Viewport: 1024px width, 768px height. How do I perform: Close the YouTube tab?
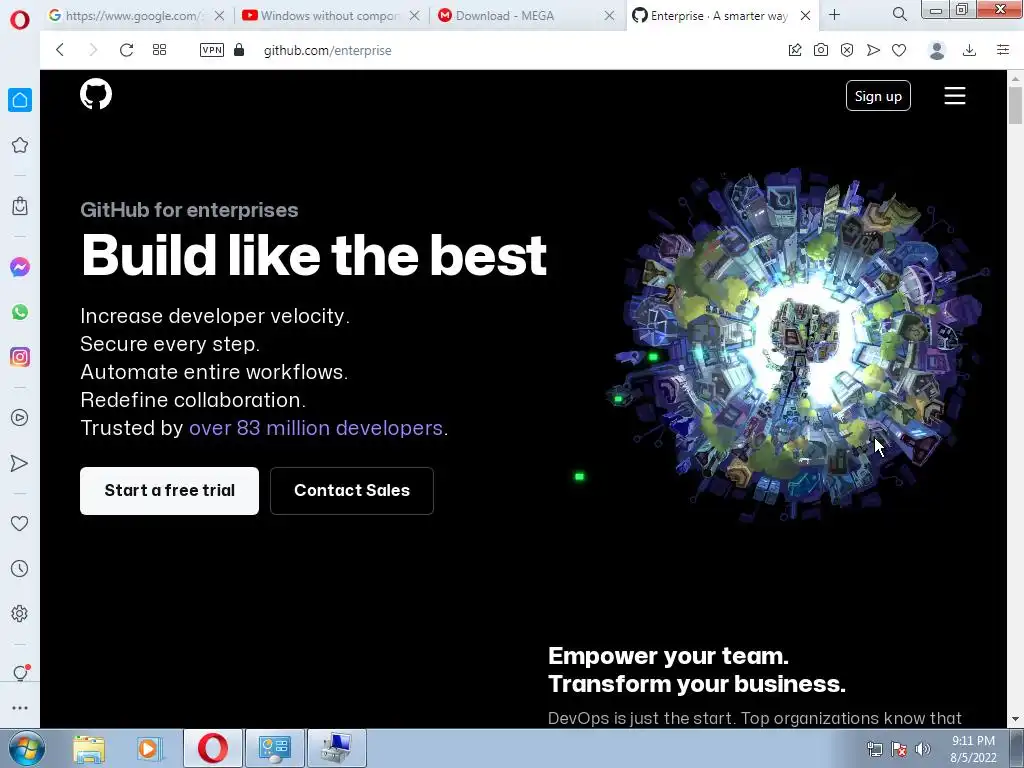(414, 16)
